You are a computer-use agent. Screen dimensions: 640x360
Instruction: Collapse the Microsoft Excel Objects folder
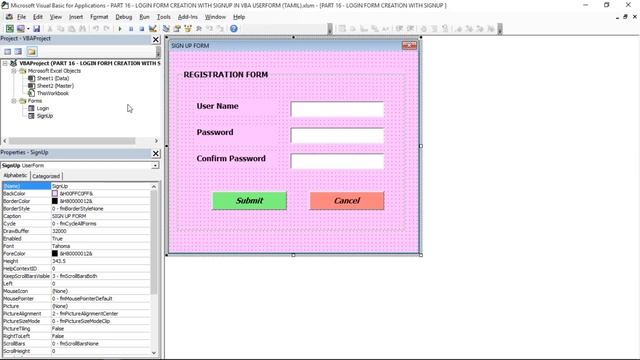pos(14,71)
